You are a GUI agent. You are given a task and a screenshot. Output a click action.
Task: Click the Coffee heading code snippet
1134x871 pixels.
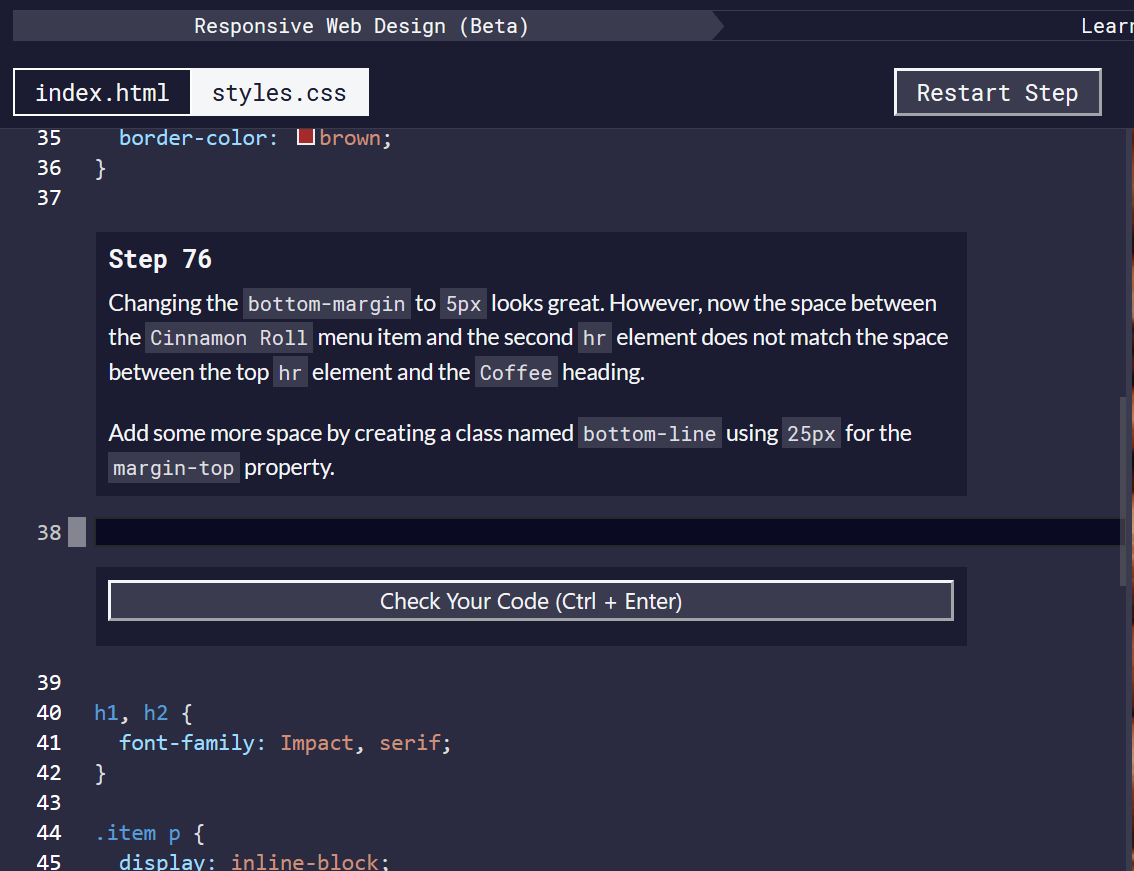[516, 371]
